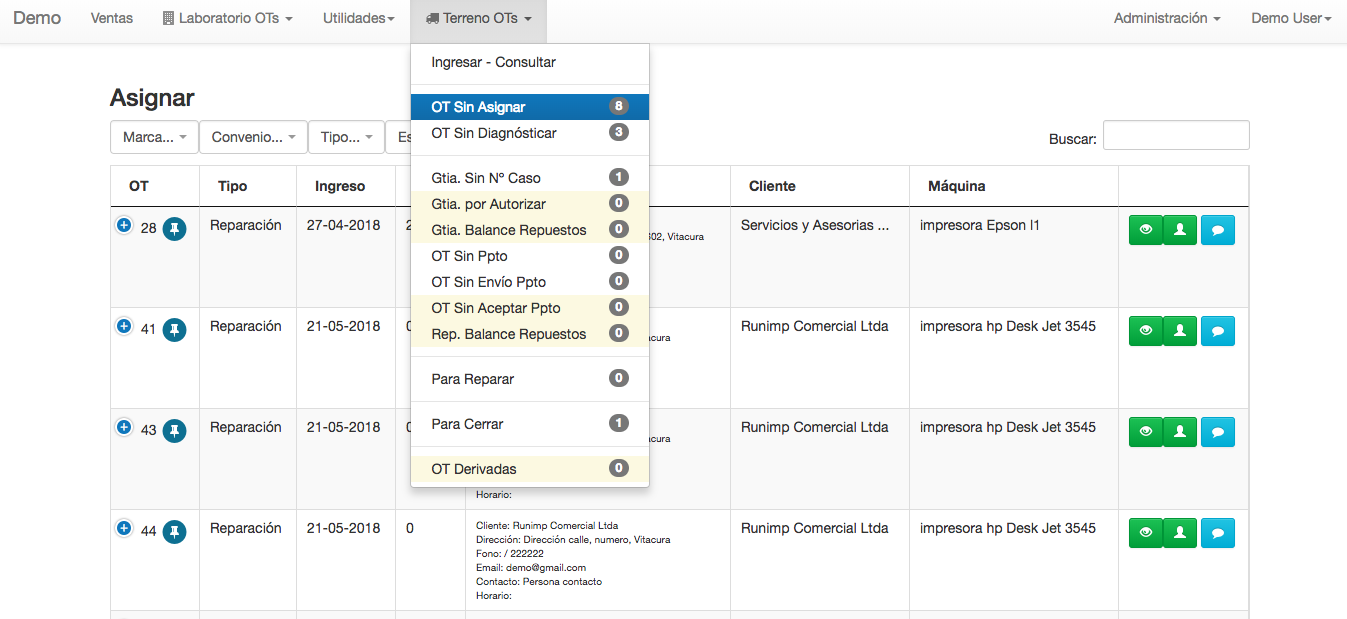Viewport: 1347px width, 619px height.
Task: Go to Ventas in the navbar
Action: pos(111,18)
